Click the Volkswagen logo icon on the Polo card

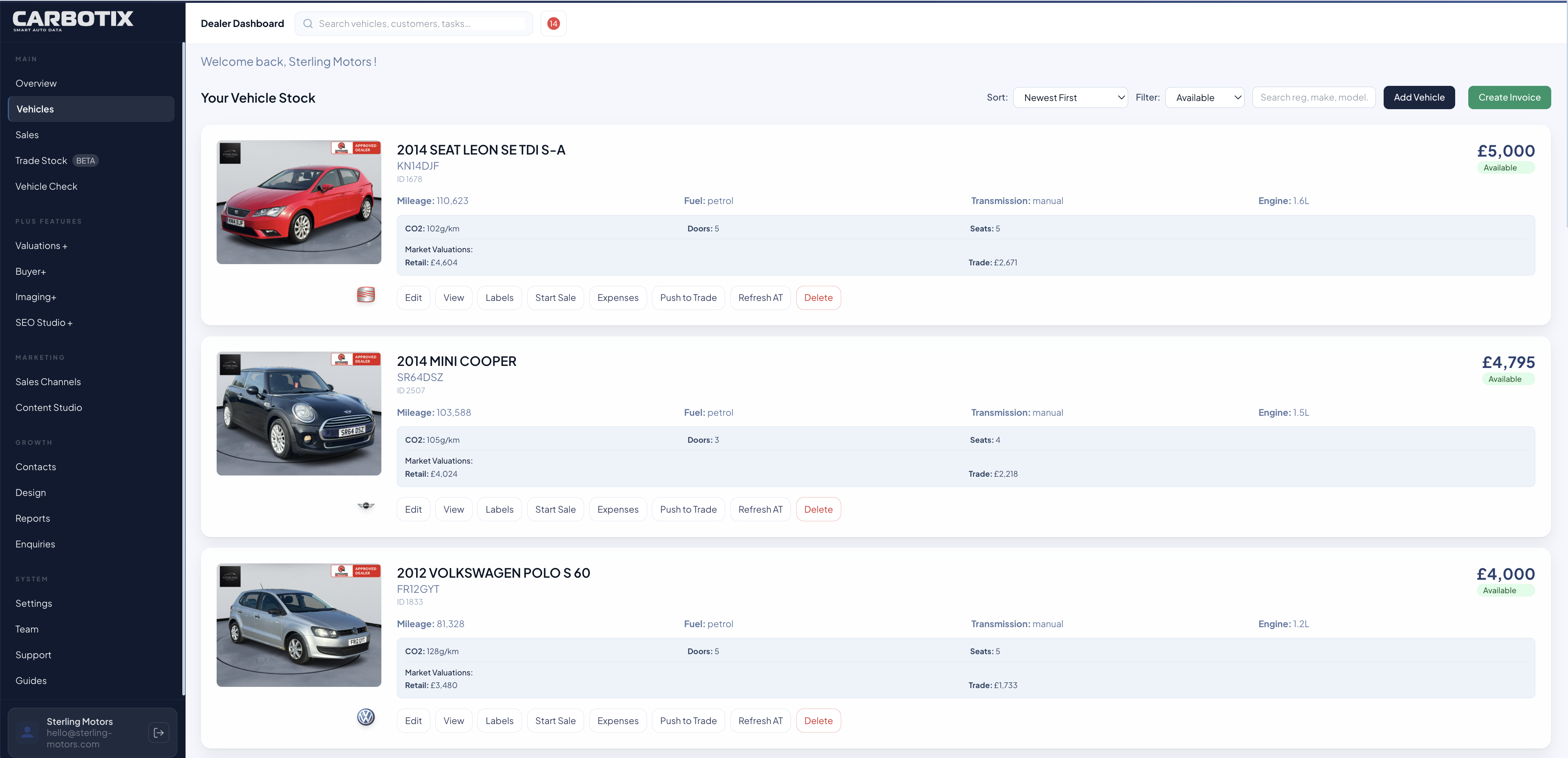tap(366, 718)
